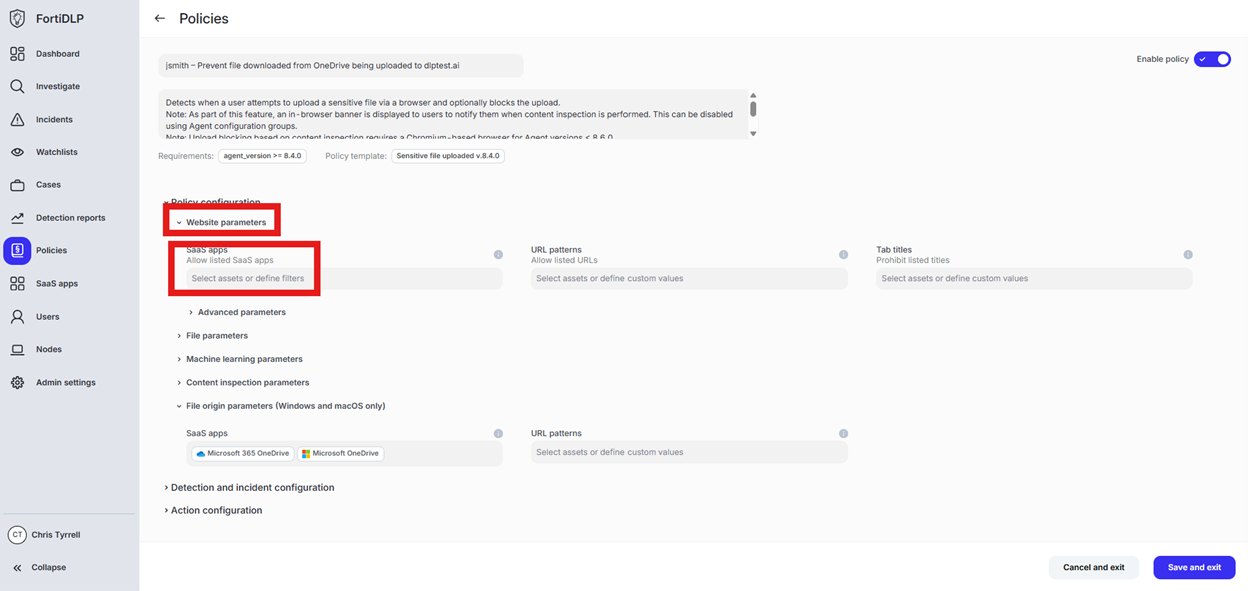Viewport: 1248px width, 591px height.
Task: Open Admin settings gear icon
Action: click(17, 383)
